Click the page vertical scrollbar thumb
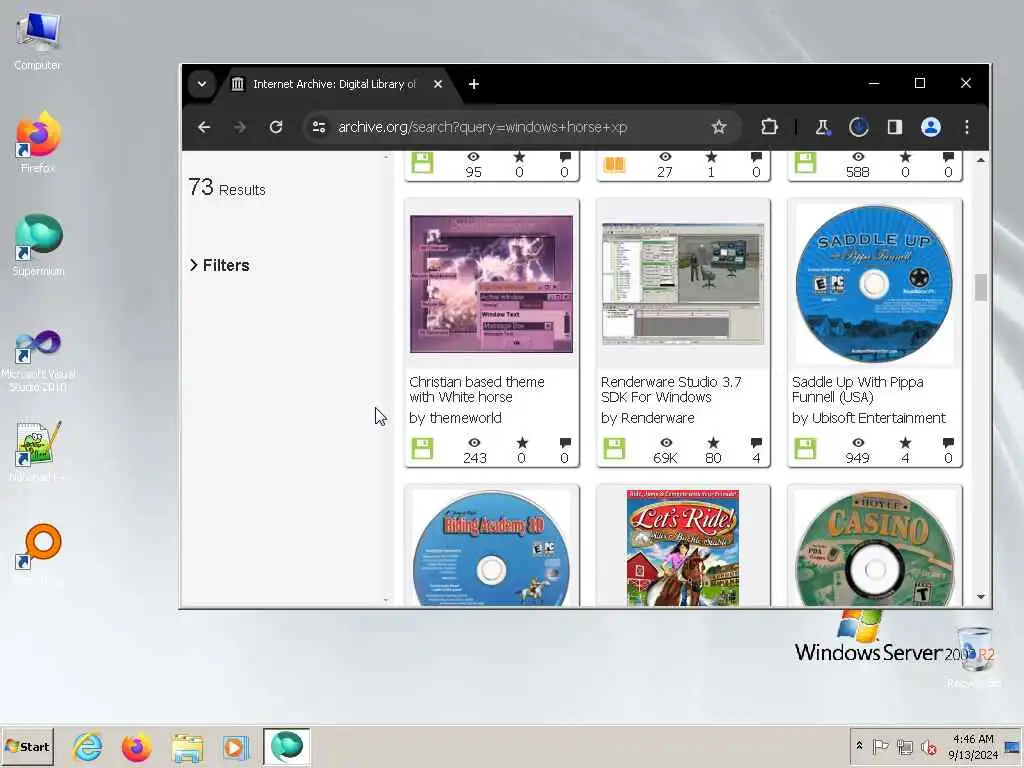 [x=980, y=288]
